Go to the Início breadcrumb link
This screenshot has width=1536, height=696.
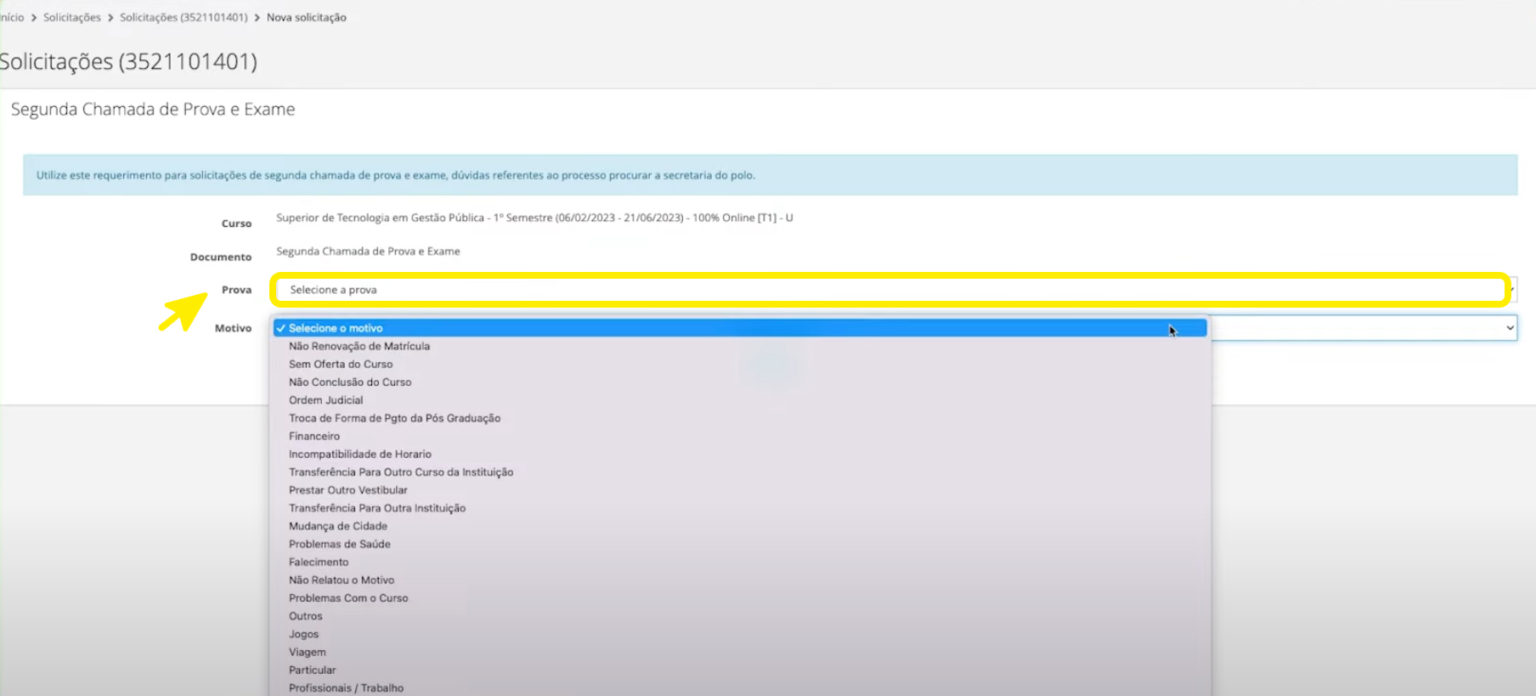(x=12, y=17)
